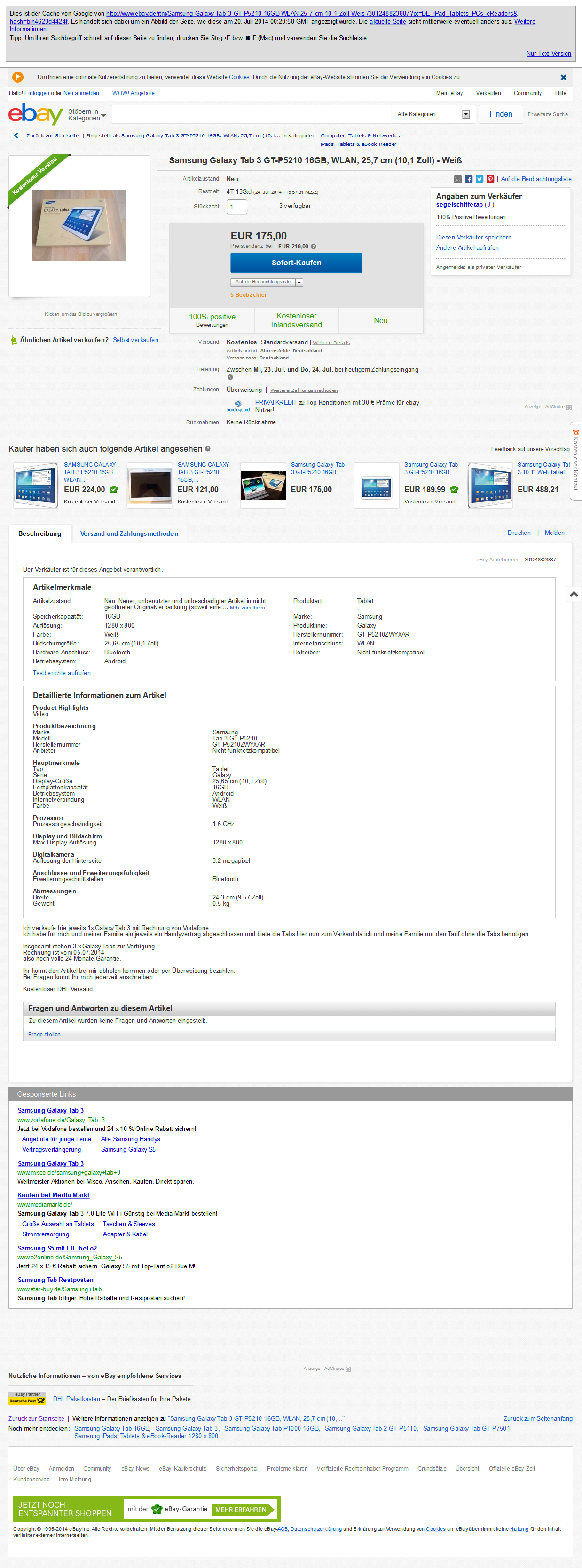Enlarge the main Galaxy Tab product photo

point(79,225)
